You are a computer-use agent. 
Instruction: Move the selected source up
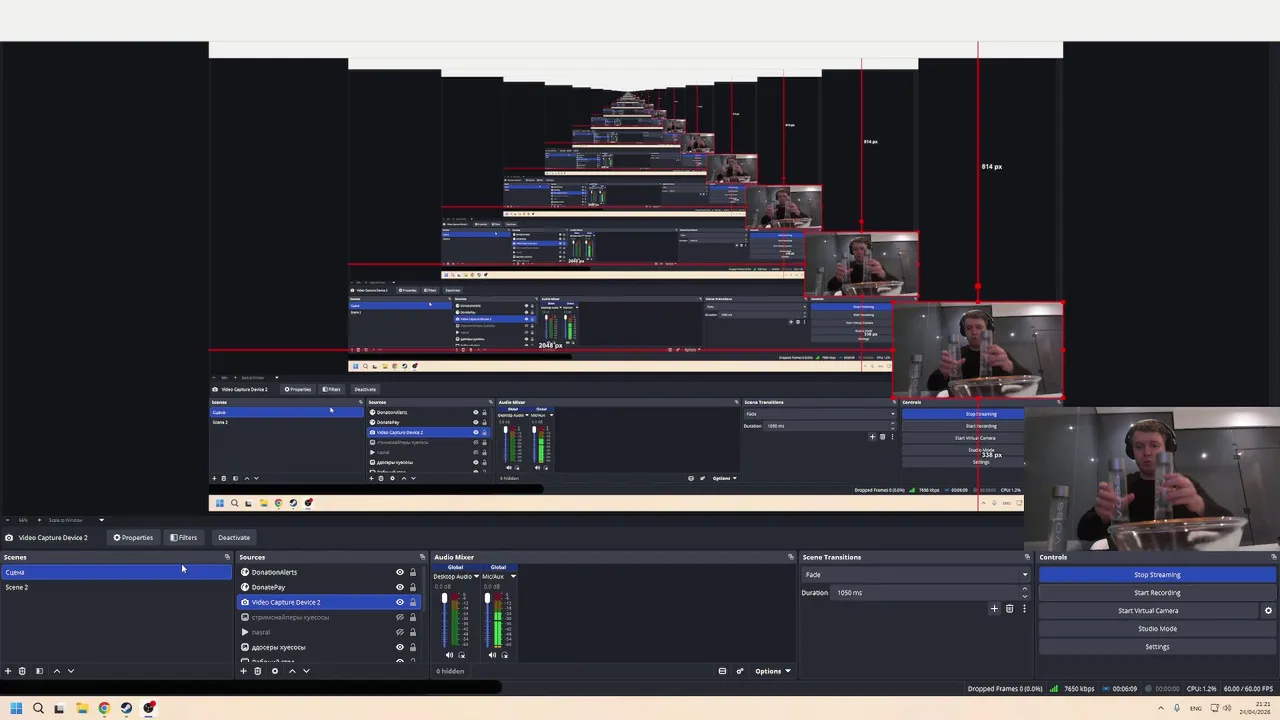click(292, 671)
